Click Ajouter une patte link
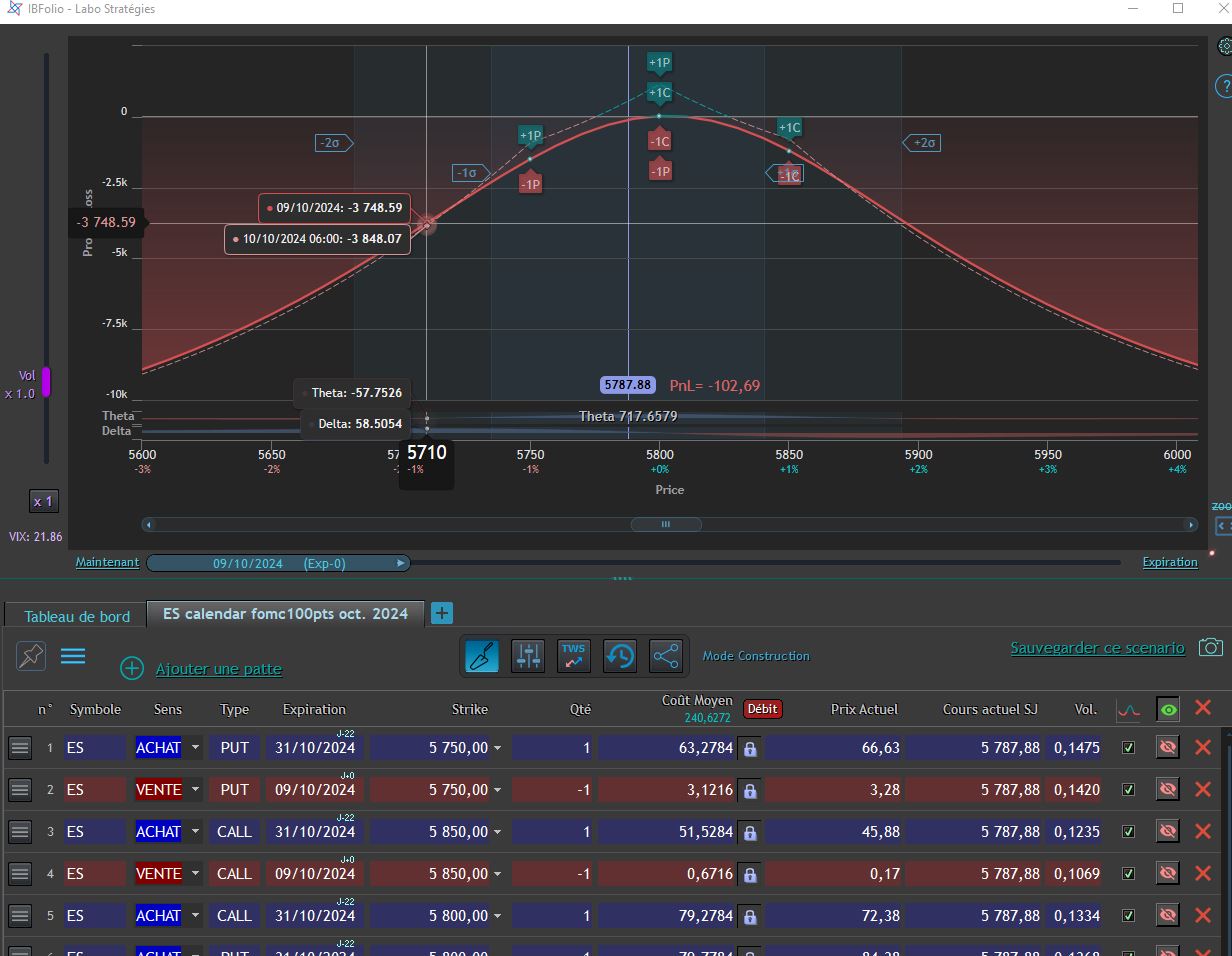Viewport: 1232px width, 956px height. pos(219,668)
